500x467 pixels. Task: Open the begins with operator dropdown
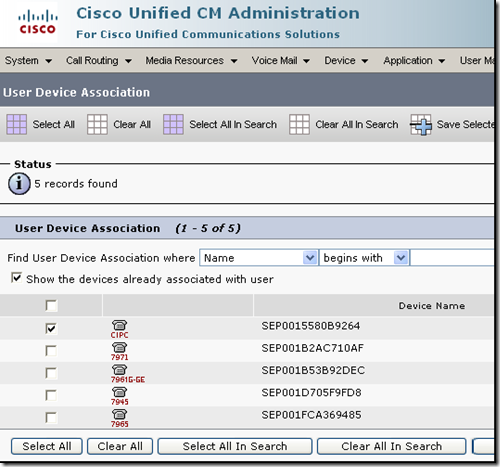point(364,258)
